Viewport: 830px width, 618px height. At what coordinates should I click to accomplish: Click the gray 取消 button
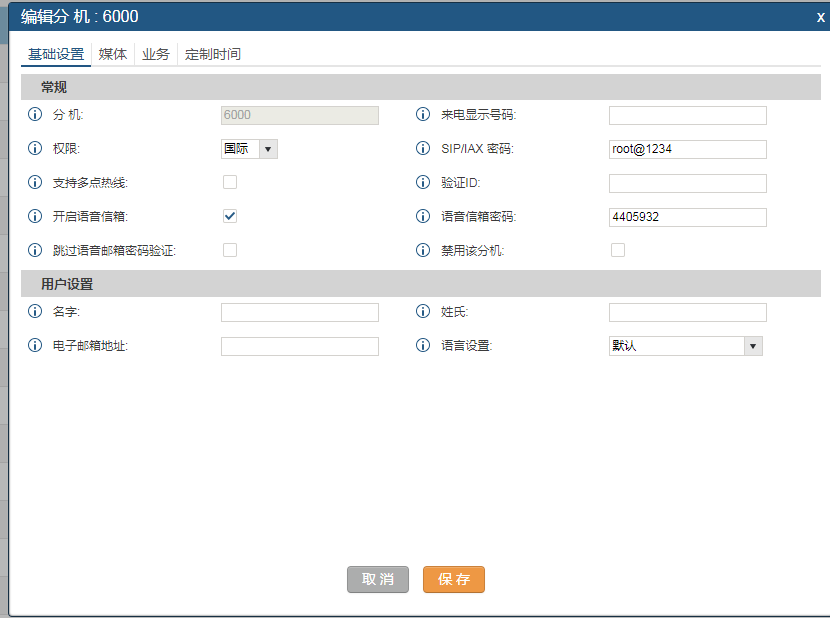pos(378,580)
